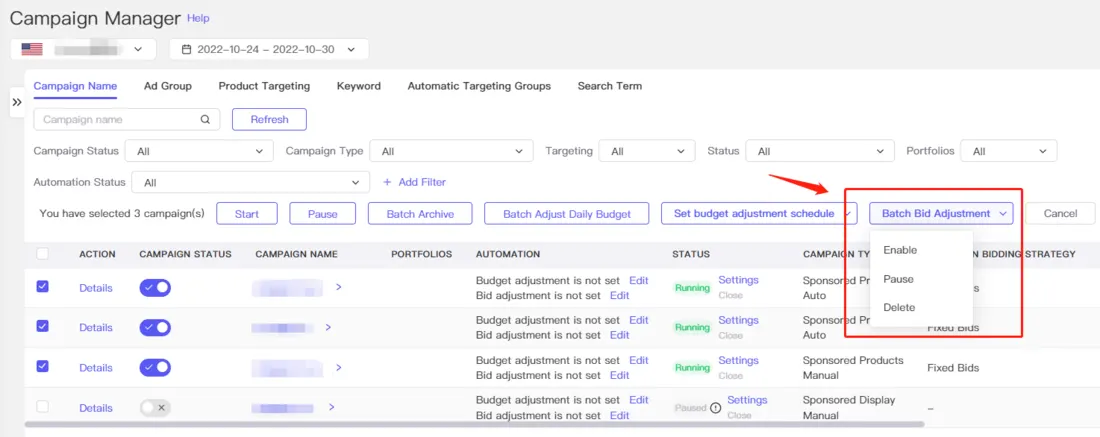1100x437 pixels.
Task: Click Batch Adjust Daily Budget button
Action: point(567,213)
